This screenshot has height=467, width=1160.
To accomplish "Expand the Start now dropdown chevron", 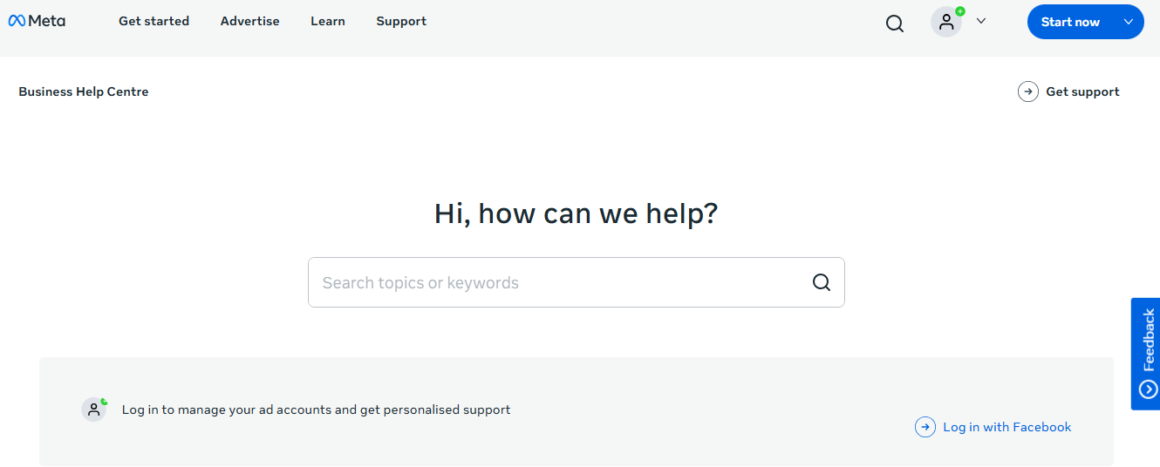I will tap(1128, 22).
